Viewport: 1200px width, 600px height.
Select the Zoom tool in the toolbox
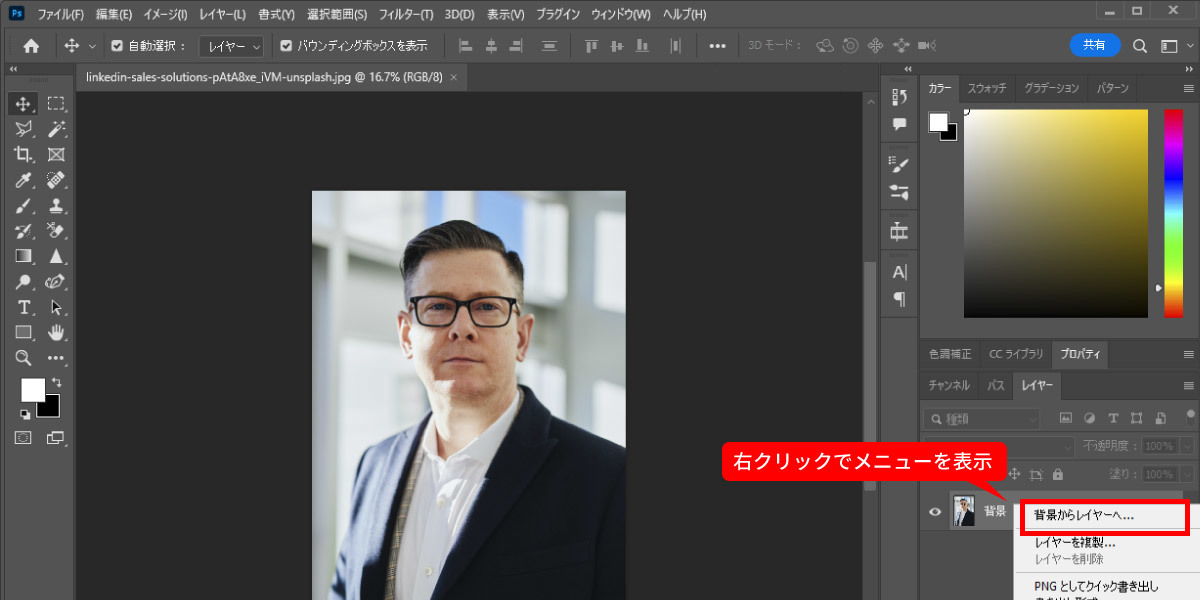pos(24,358)
